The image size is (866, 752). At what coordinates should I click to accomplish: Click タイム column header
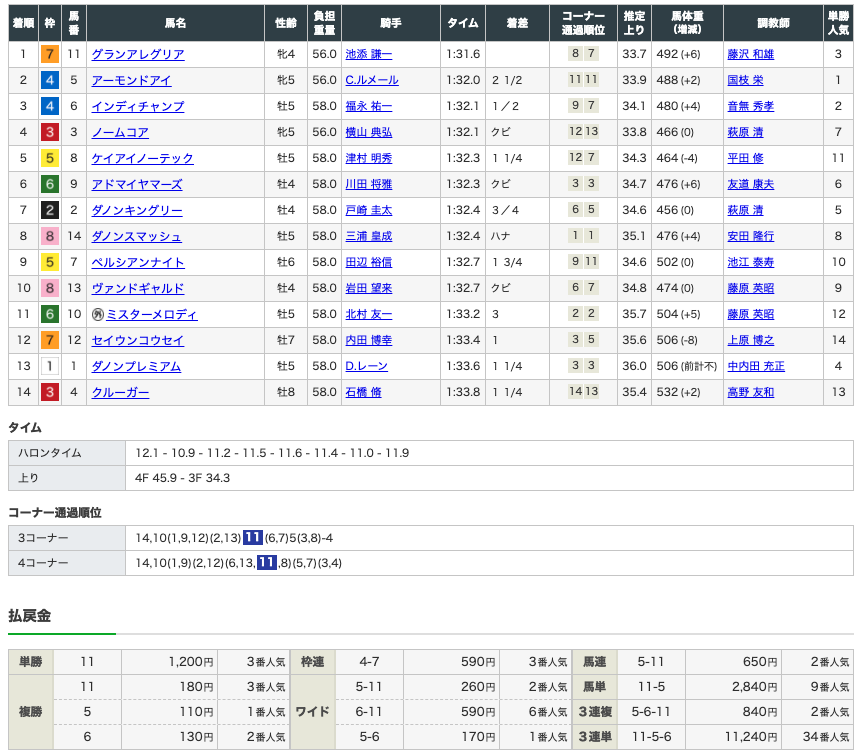click(463, 23)
